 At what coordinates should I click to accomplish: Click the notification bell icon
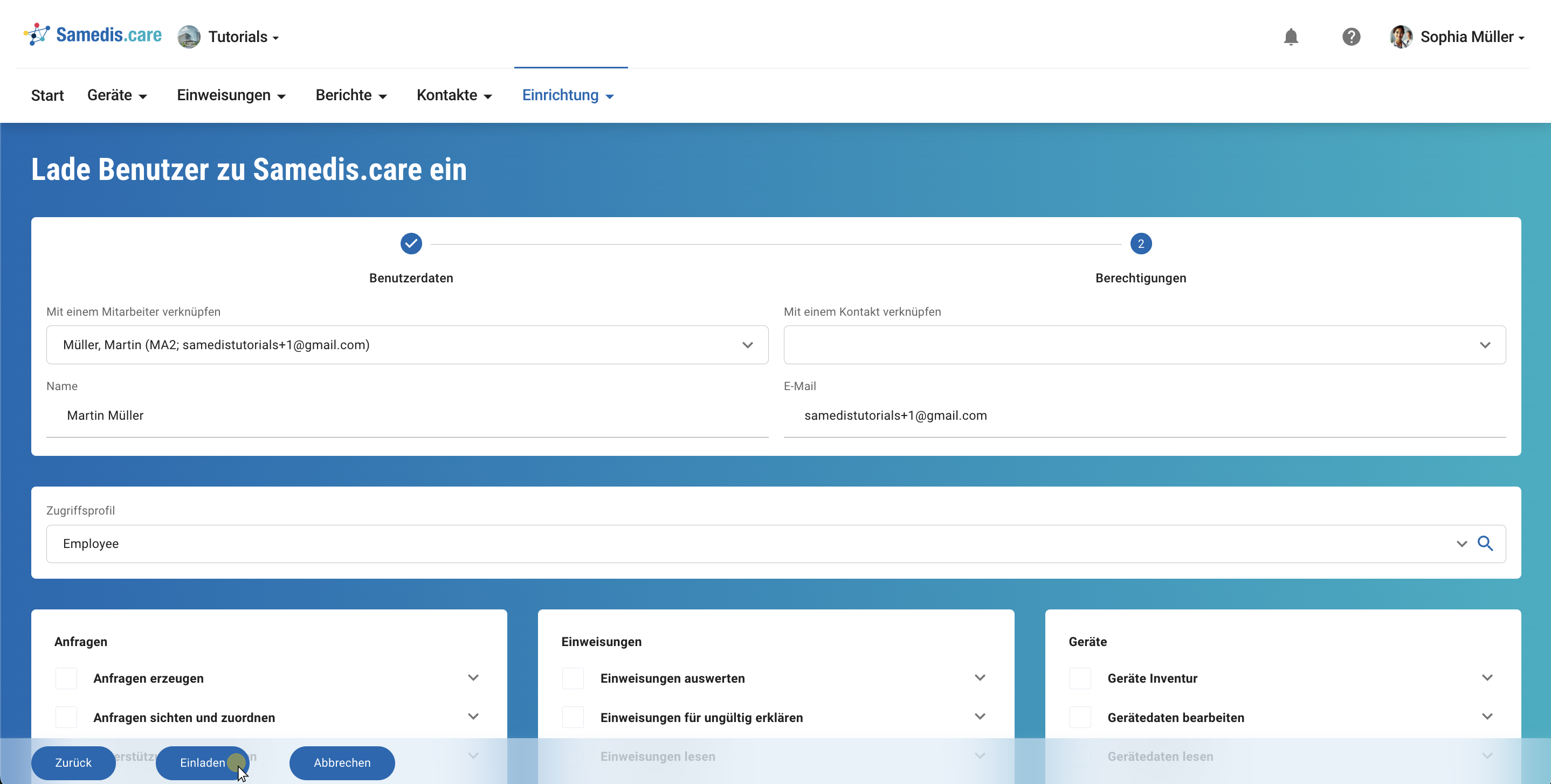pyautogui.click(x=1290, y=37)
